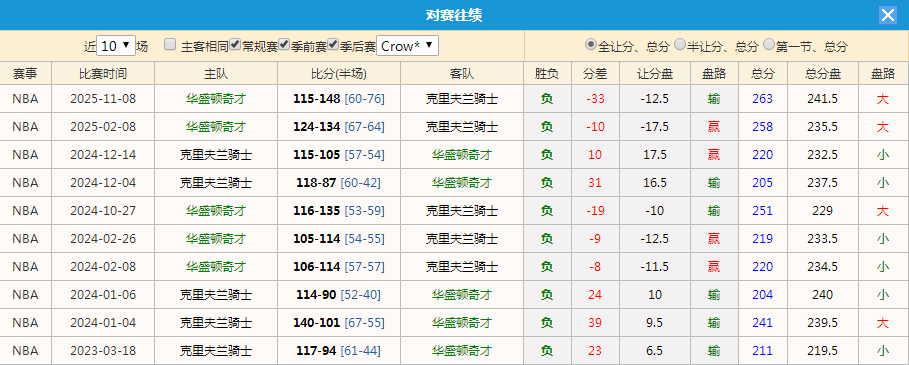Click the score 116-135
The image size is (909, 365).
tap(317, 211)
